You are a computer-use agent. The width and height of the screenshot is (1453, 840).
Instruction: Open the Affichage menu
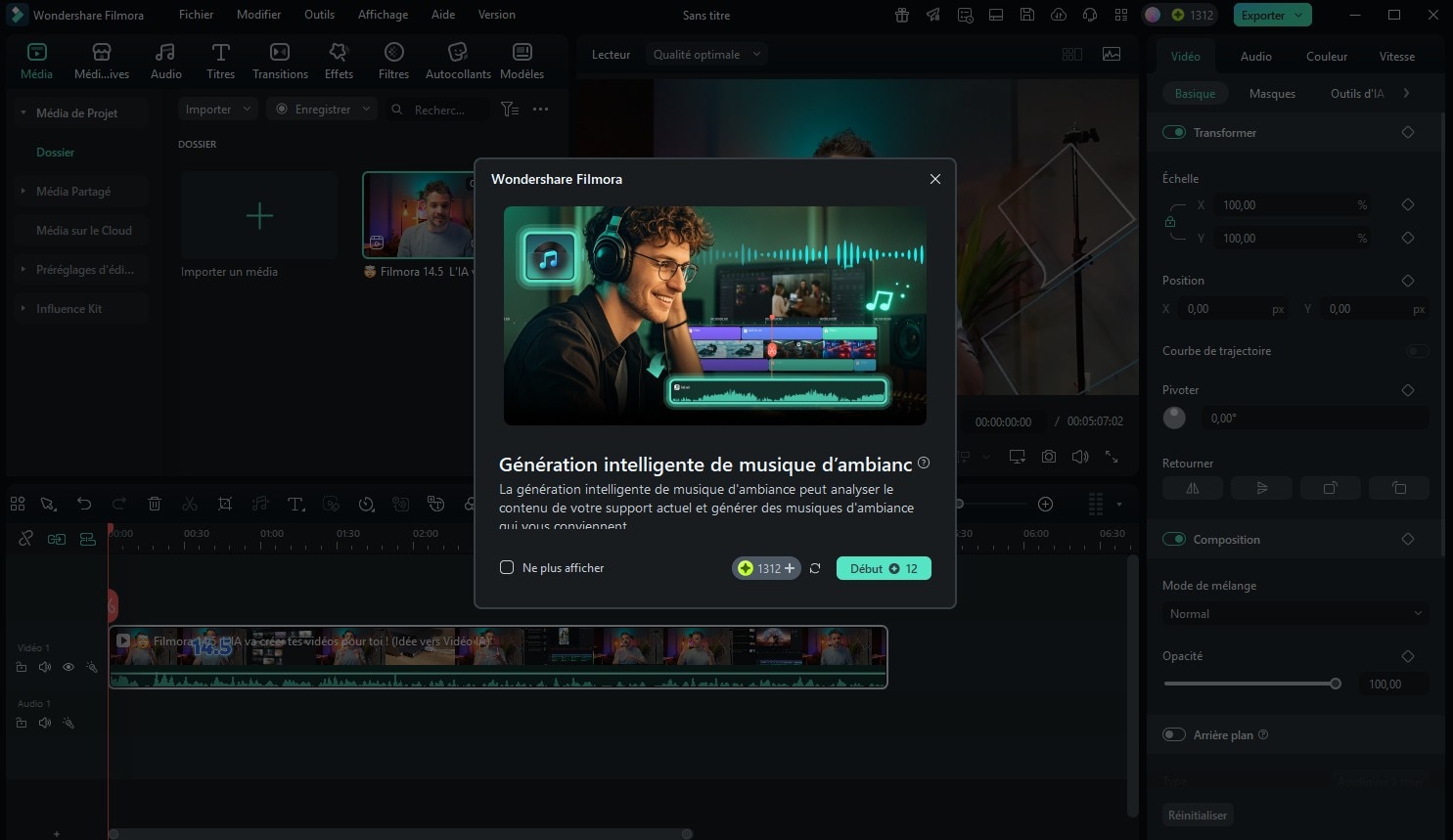tap(383, 15)
